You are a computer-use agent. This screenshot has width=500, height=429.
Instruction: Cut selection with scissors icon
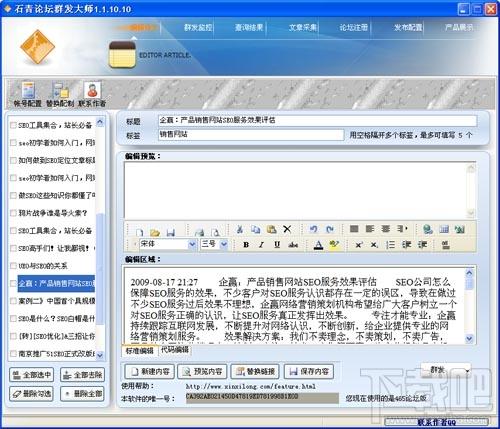click(x=240, y=229)
